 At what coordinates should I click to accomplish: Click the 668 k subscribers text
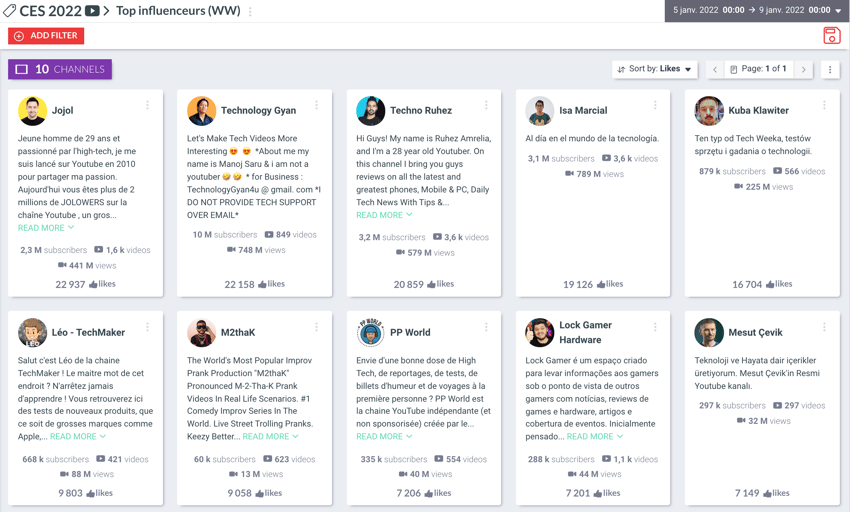tap(55, 459)
